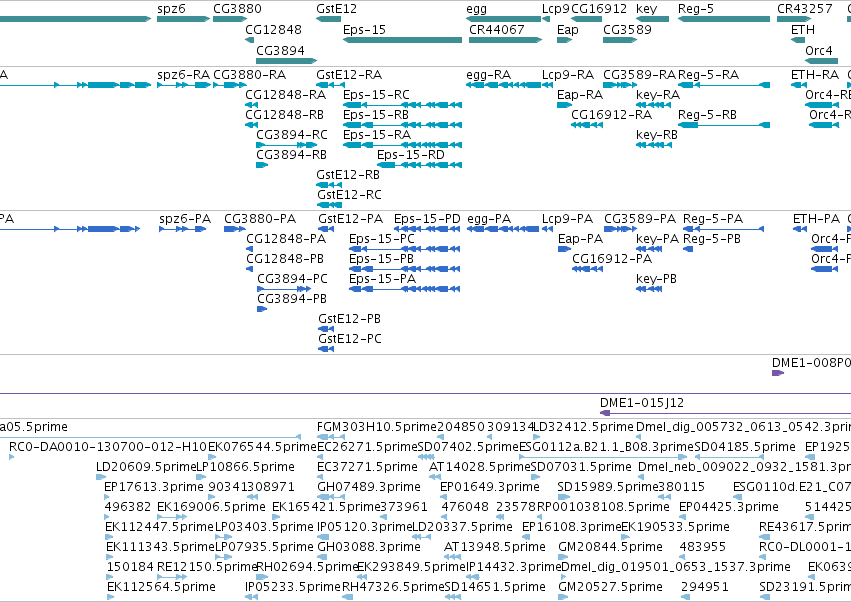Select the CG16912 gene
851x602 pixels.
pos(586,19)
